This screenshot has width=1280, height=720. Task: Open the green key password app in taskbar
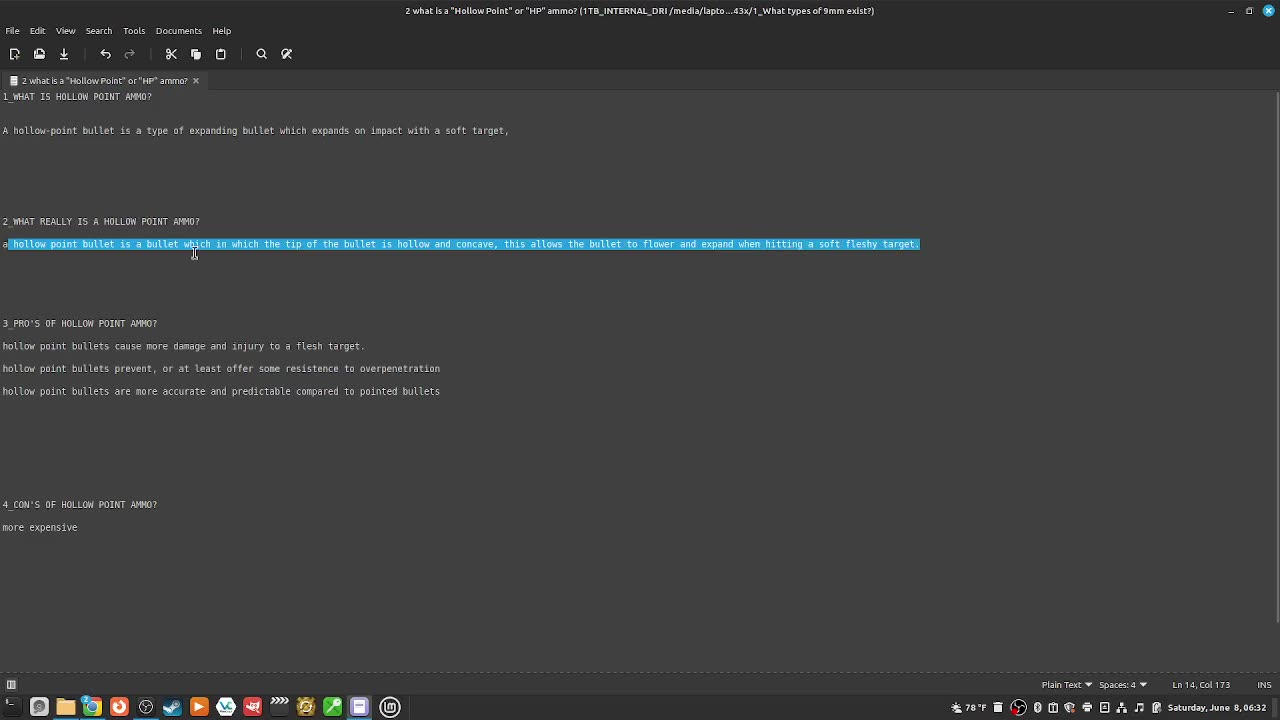[333, 707]
